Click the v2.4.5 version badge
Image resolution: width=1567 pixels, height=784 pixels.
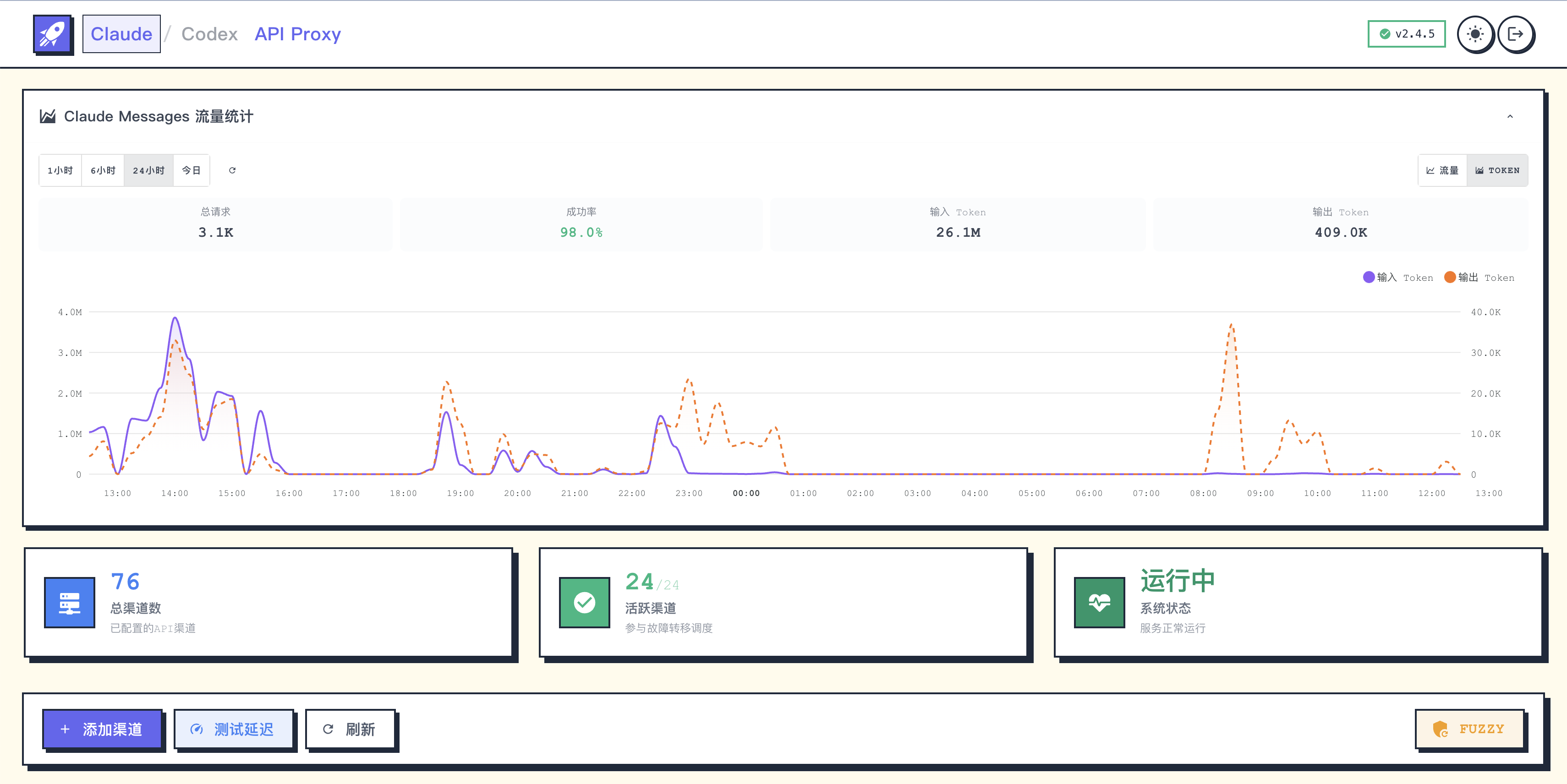point(1407,34)
